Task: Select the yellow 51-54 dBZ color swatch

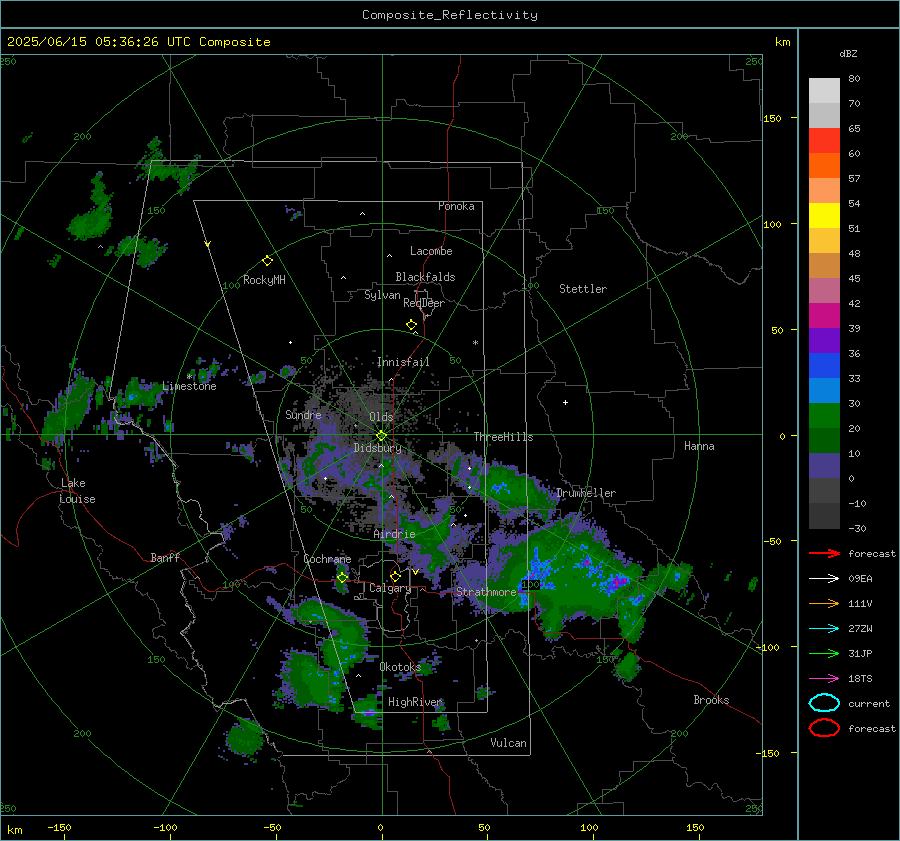Action: coord(824,216)
